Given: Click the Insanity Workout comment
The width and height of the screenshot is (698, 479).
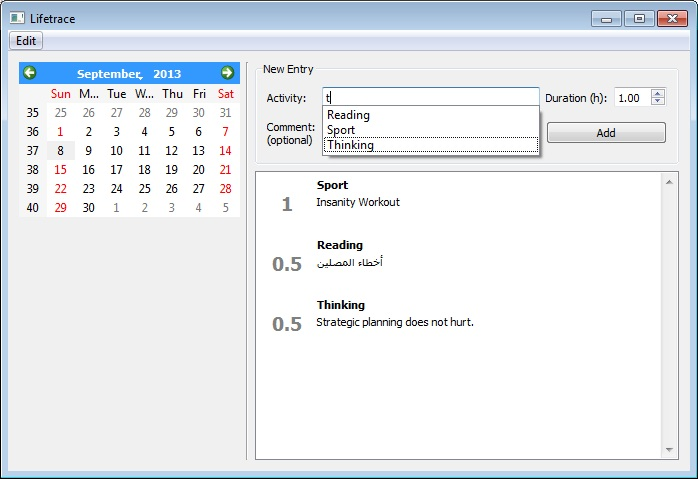Looking at the screenshot, I should 358,203.
